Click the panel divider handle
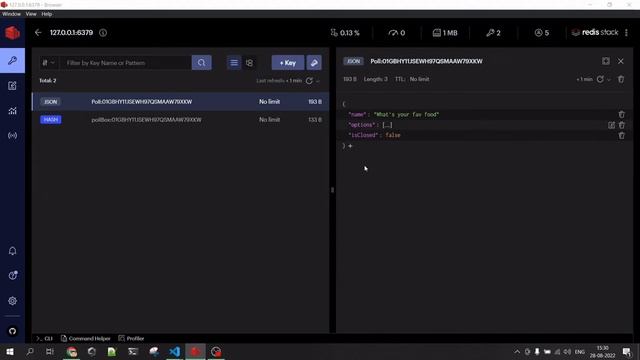 pos(332,190)
